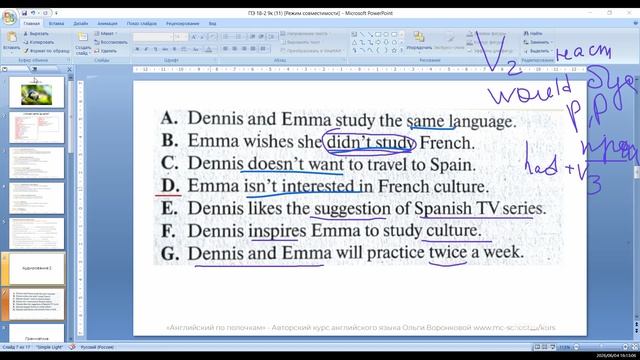Select rectangle shape in shapes gallery
This screenshot has height=360, width=640.
378,35
